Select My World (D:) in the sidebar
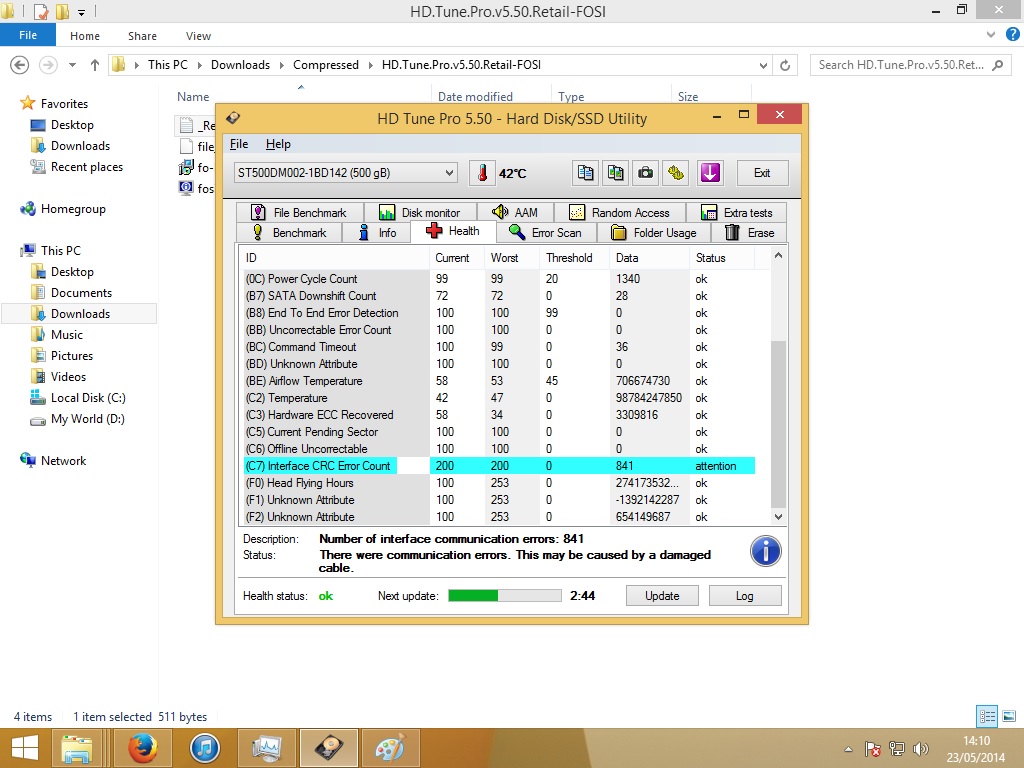 88,419
